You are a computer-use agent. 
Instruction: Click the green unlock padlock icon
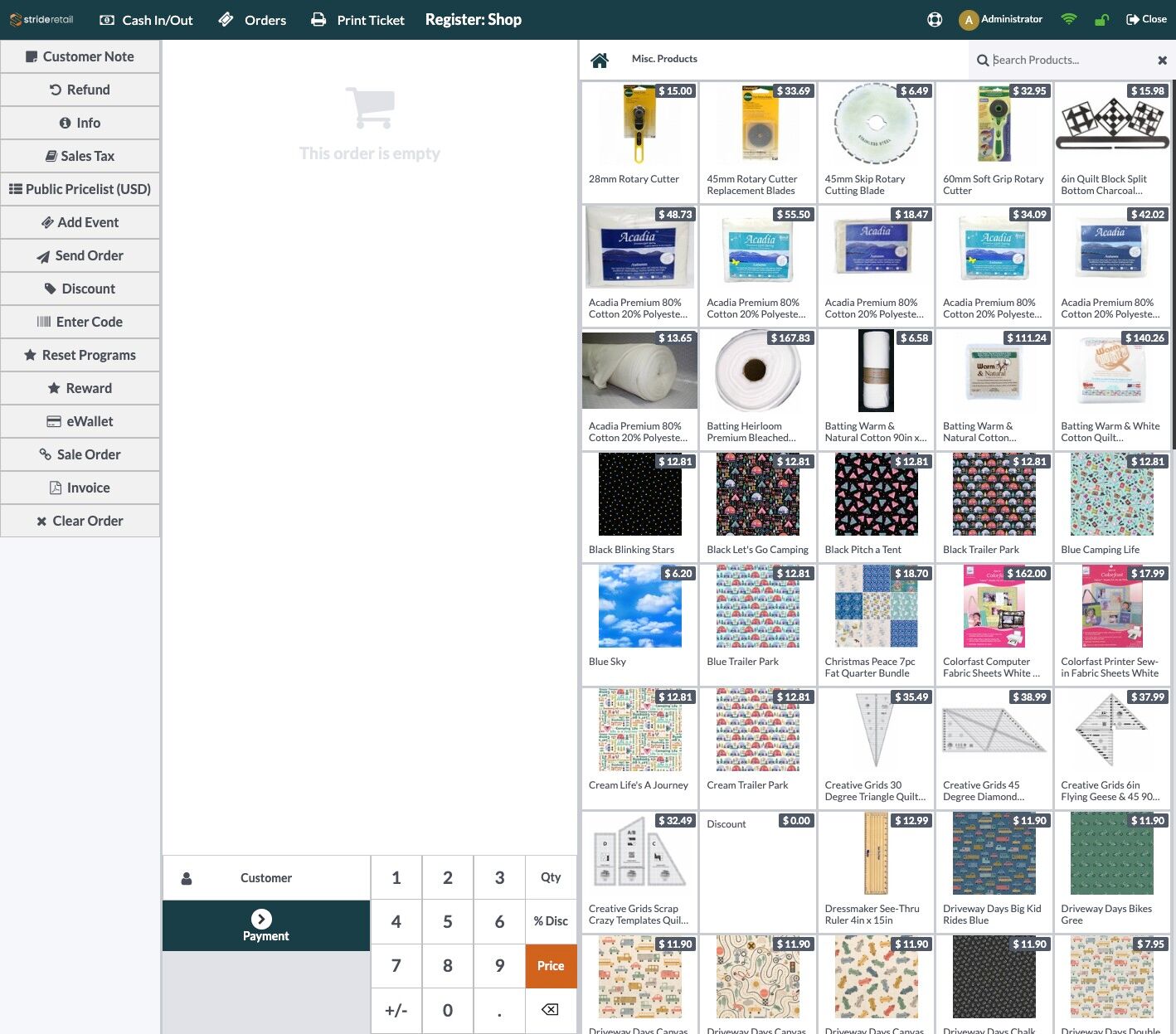click(1101, 19)
